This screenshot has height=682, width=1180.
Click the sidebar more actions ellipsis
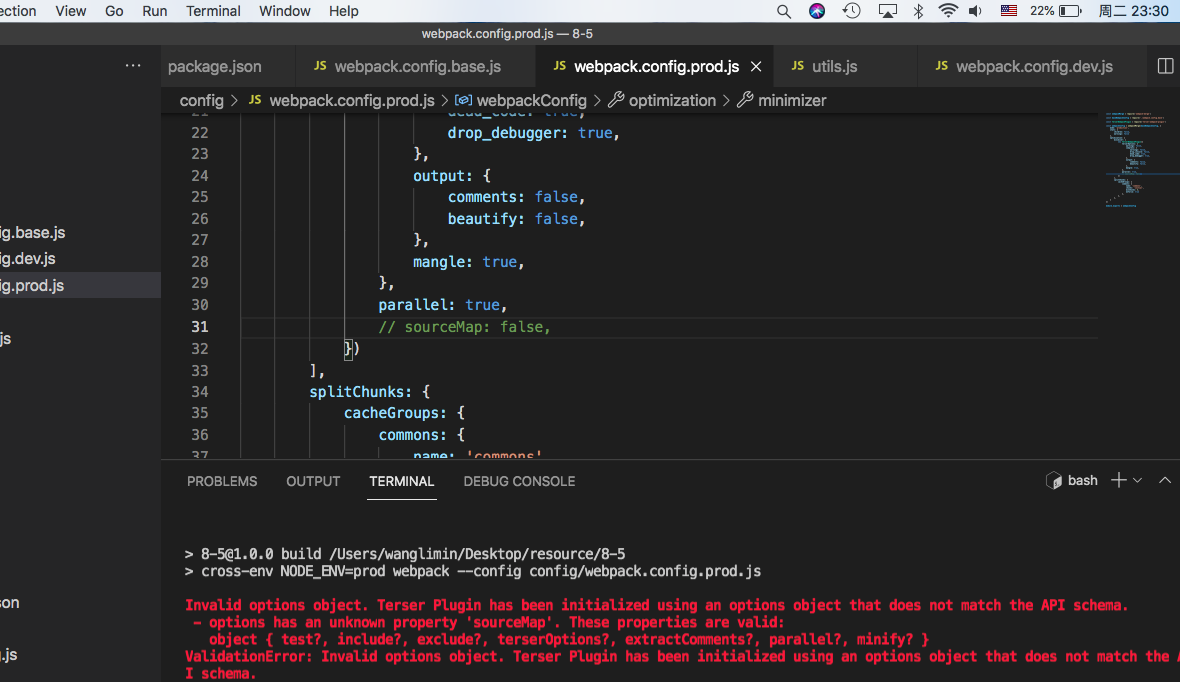tap(133, 66)
